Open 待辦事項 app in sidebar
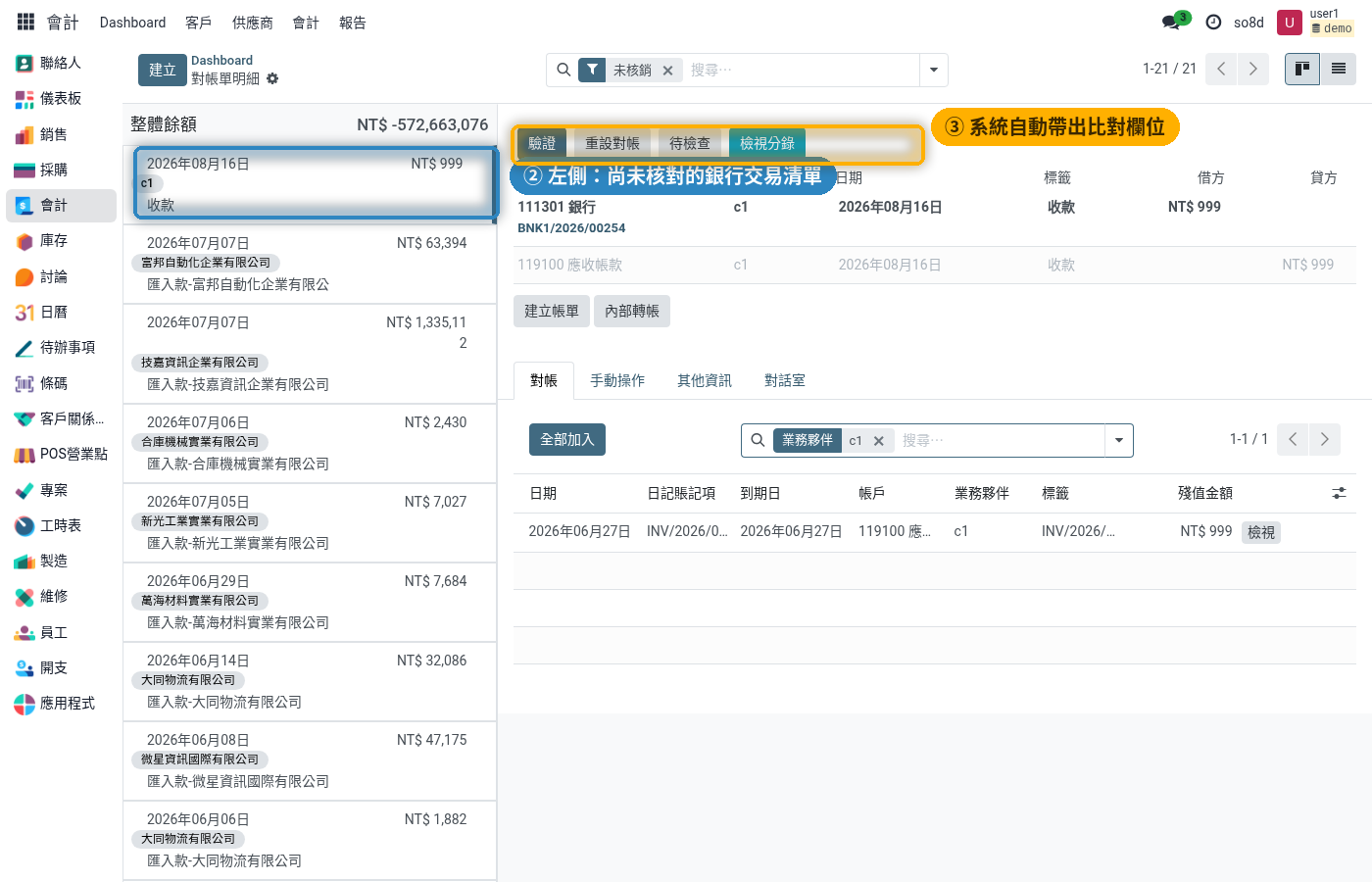1372x882 pixels. pos(61,347)
